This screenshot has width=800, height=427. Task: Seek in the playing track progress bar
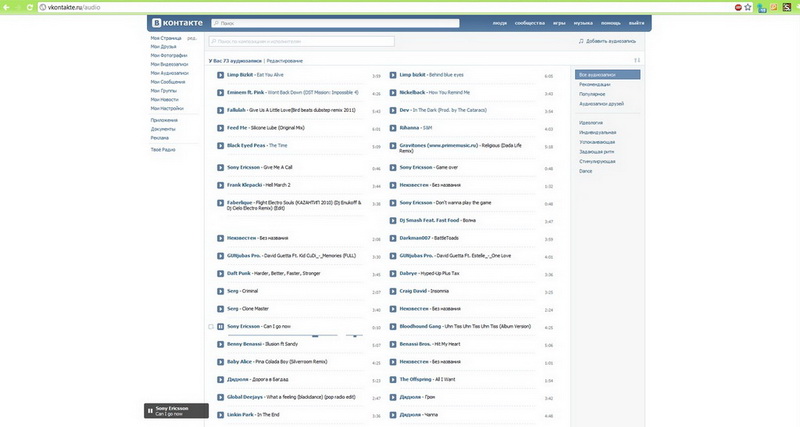point(282,336)
